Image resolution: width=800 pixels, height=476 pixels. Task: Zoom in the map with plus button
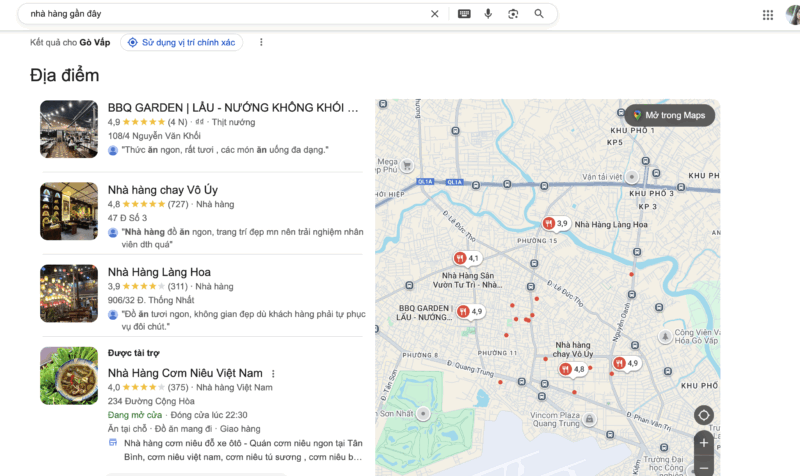(x=704, y=443)
